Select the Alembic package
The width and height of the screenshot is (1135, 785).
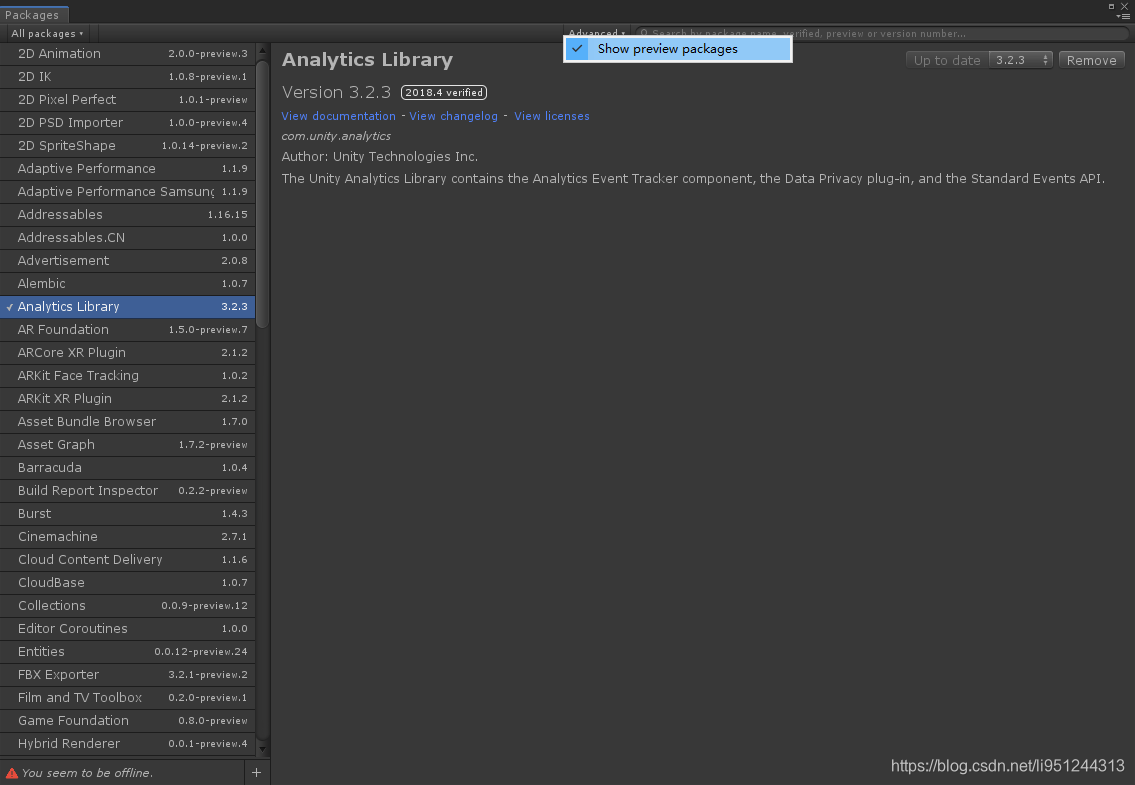click(127, 284)
